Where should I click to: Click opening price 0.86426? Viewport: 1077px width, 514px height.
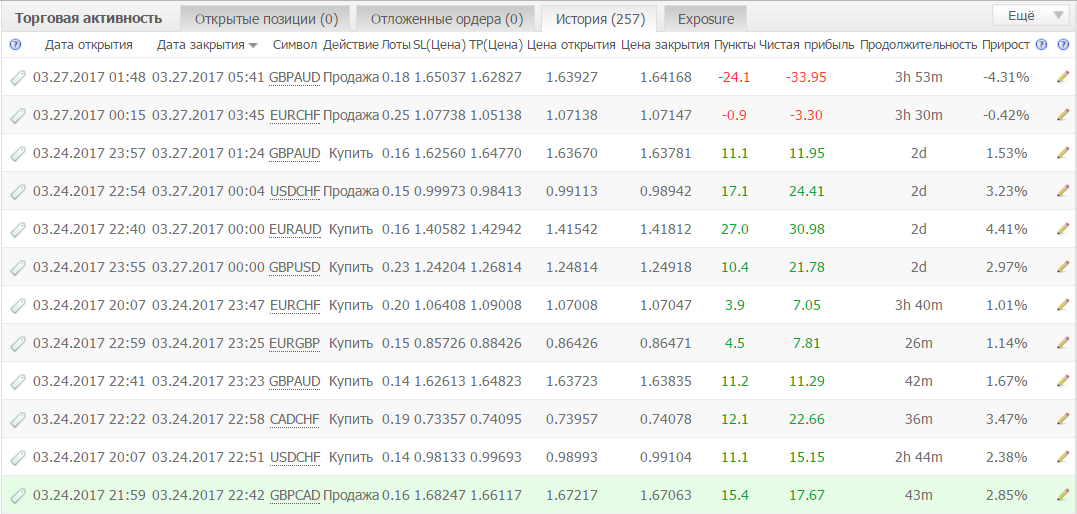coord(571,343)
